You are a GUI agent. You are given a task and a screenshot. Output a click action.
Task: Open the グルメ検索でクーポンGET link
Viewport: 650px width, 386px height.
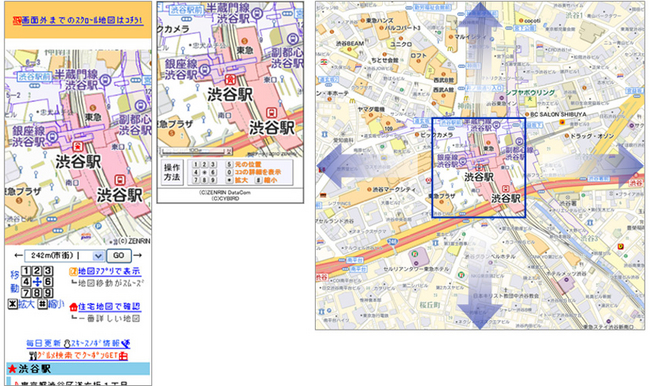pyautogui.click(x=78, y=355)
